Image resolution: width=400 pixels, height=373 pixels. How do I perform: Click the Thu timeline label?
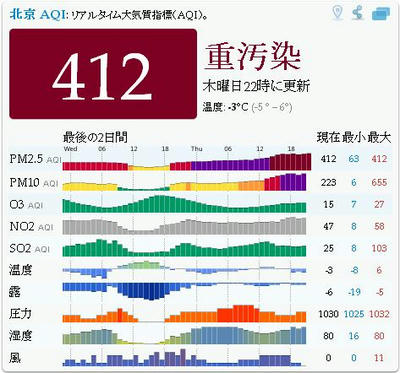coord(197,149)
